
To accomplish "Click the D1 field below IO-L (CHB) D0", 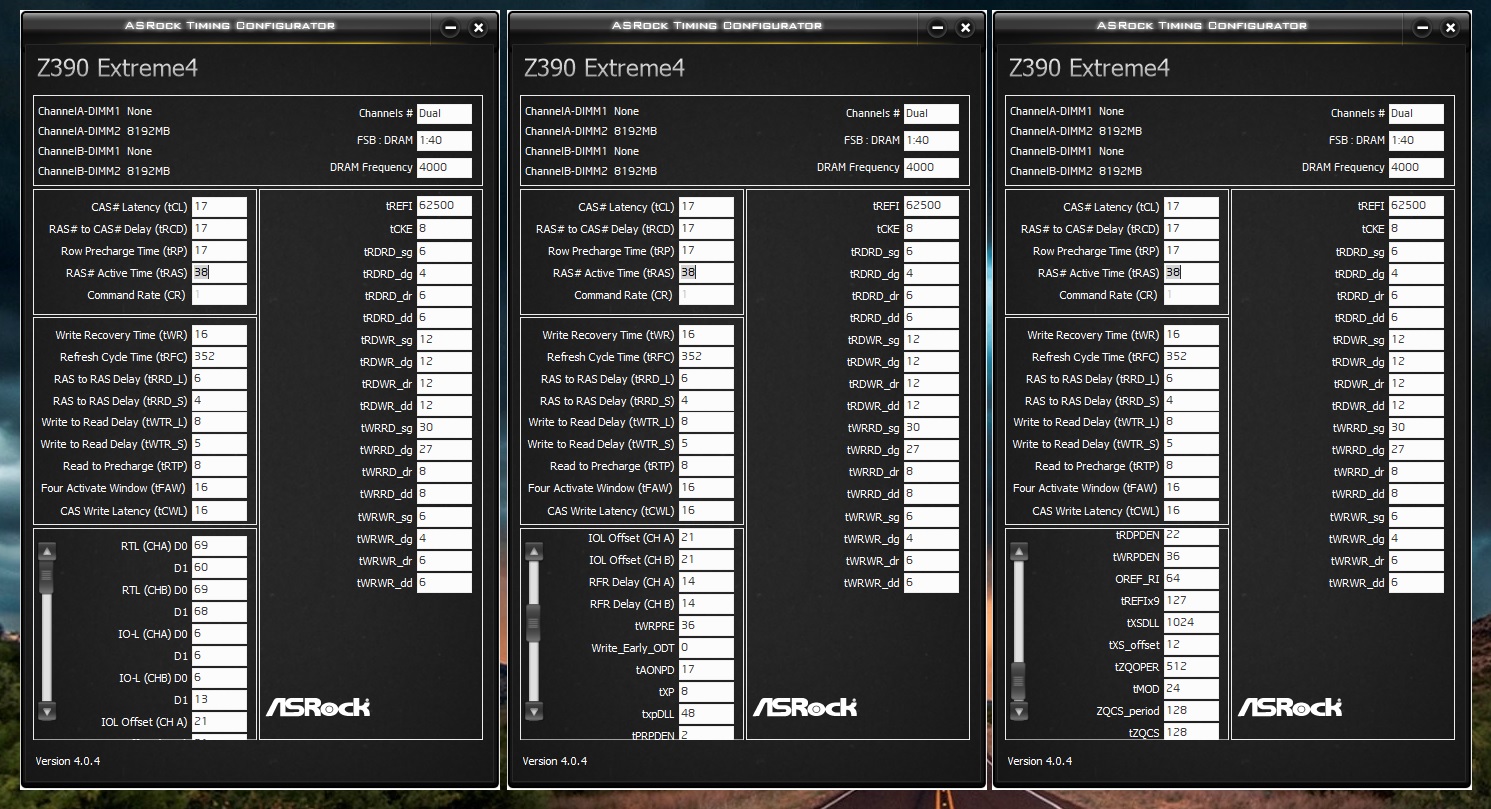I will click(x=219, y=700).
